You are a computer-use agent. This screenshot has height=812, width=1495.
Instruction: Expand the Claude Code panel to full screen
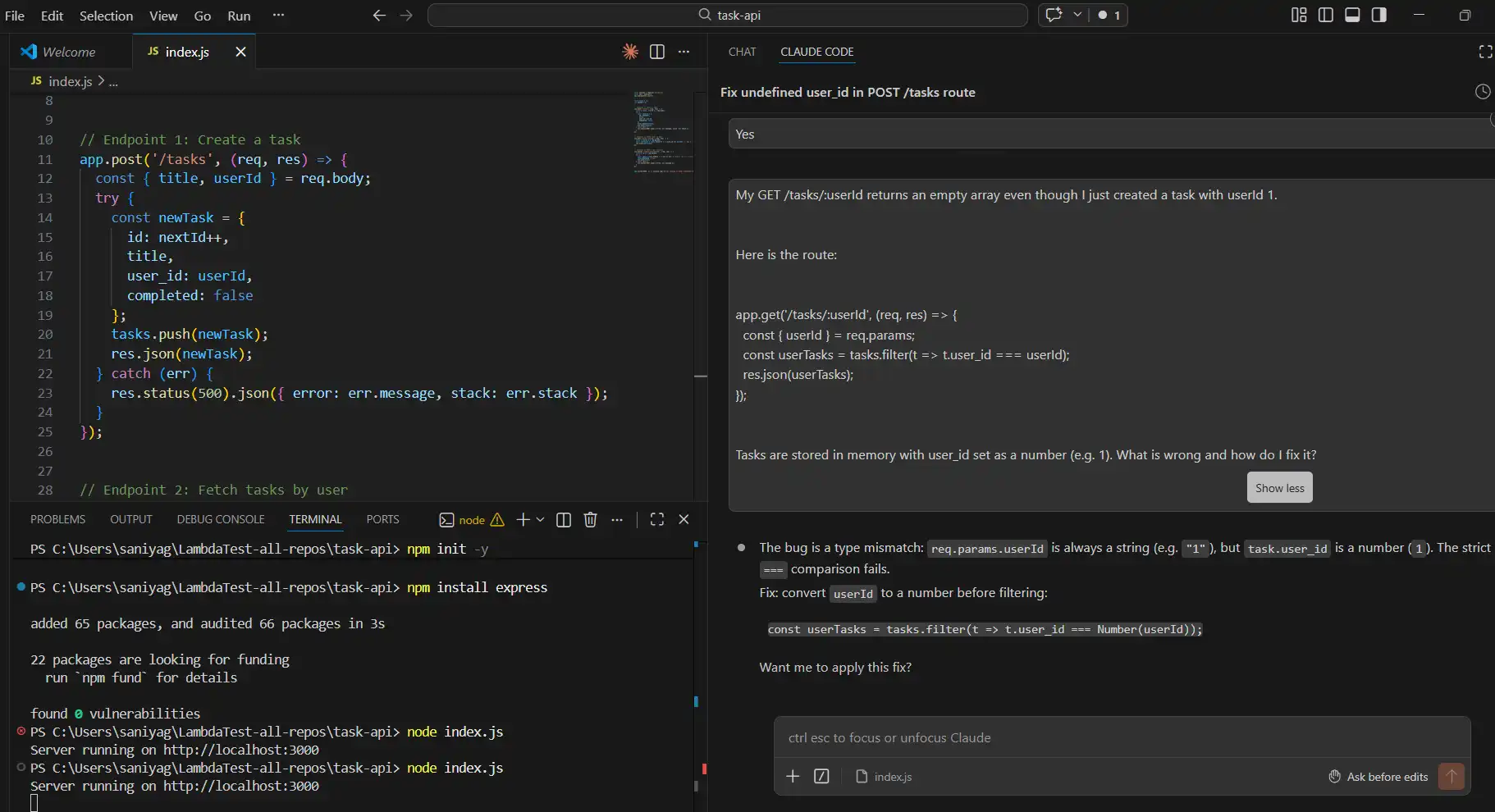click(1485, 52)
